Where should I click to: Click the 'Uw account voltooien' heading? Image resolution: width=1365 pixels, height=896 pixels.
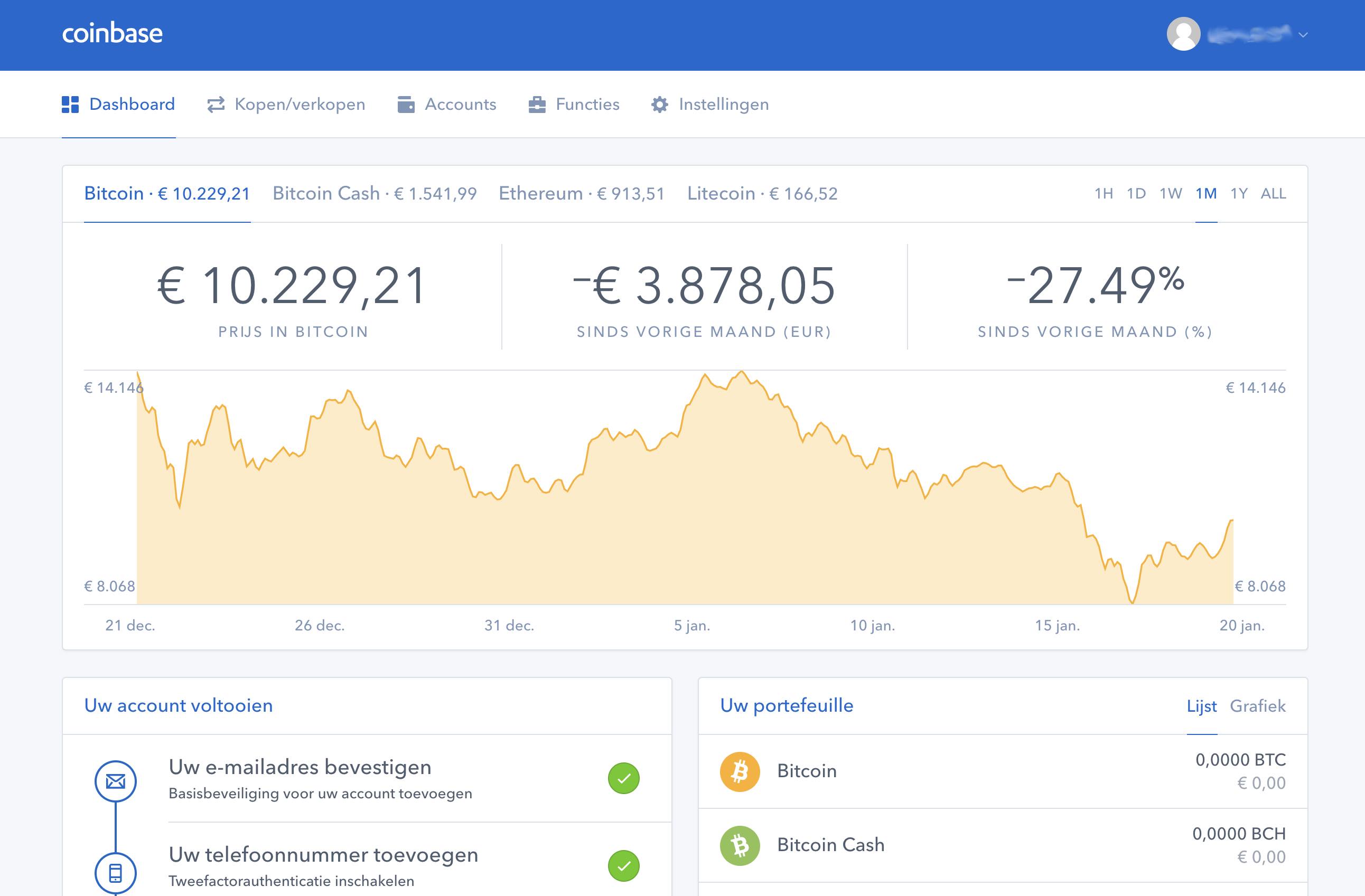(x=179, y=706)
